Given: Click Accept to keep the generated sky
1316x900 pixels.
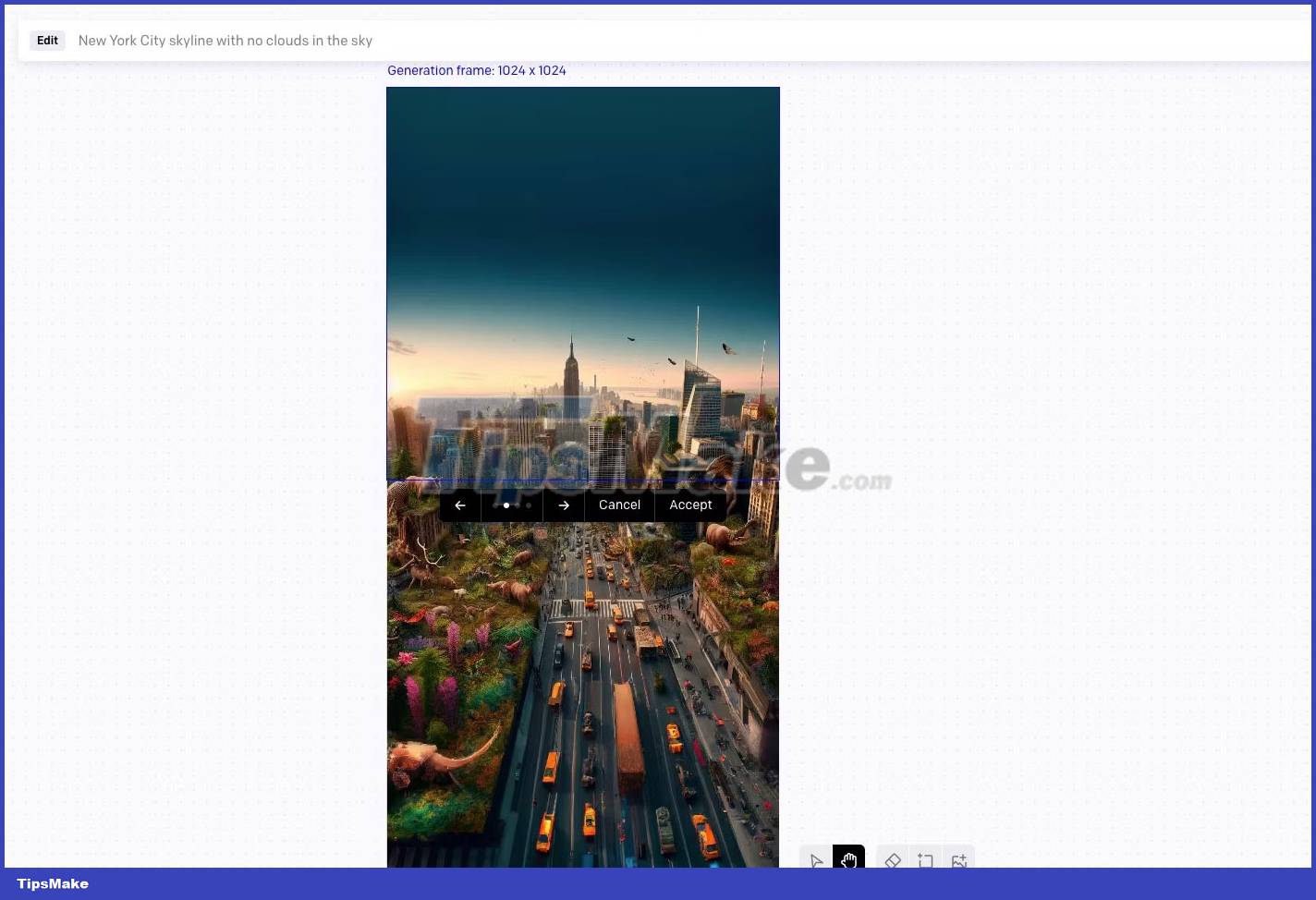Looking at the screenshot, I should 690,505.
